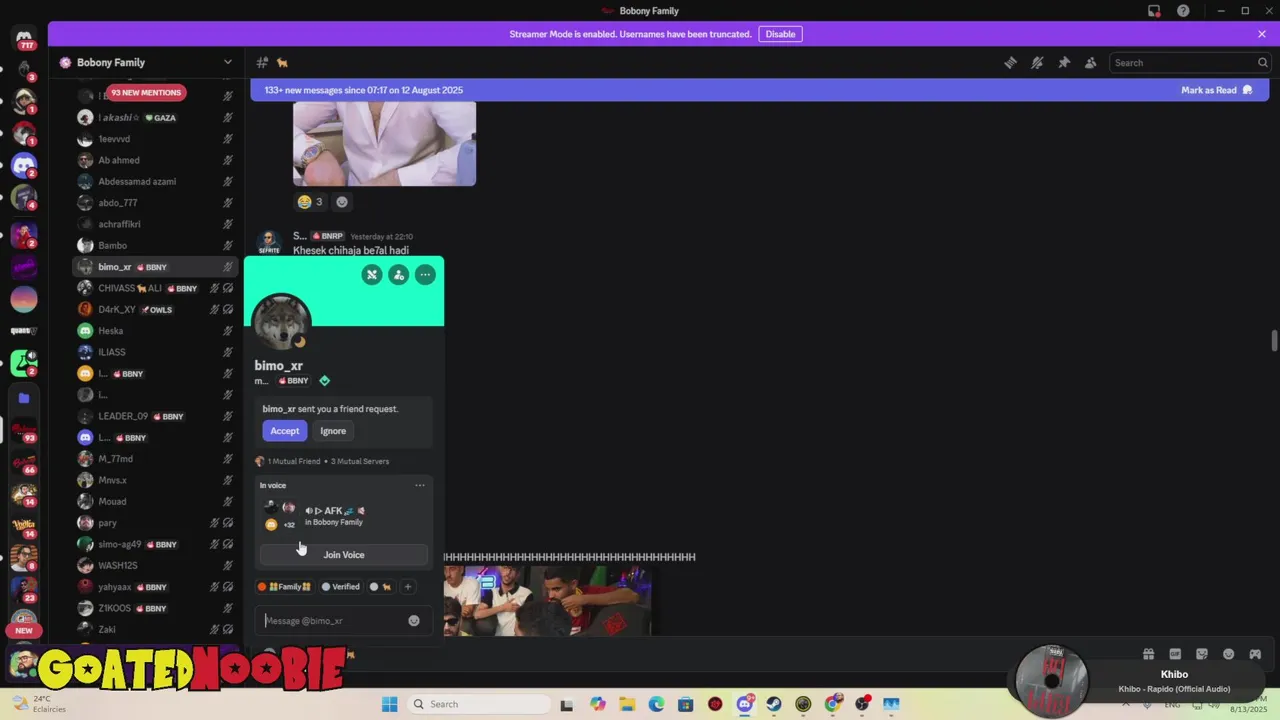Click Join Voice button
The width and height of the screenshot is (1280, 720).
tap(343, 555)
